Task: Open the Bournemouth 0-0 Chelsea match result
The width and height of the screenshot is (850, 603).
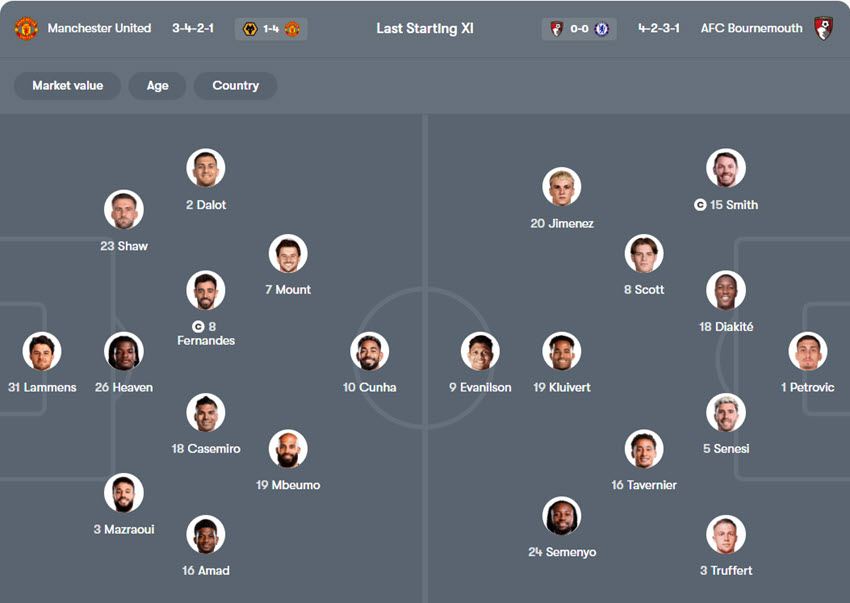Action: click(x=580, y=29)
